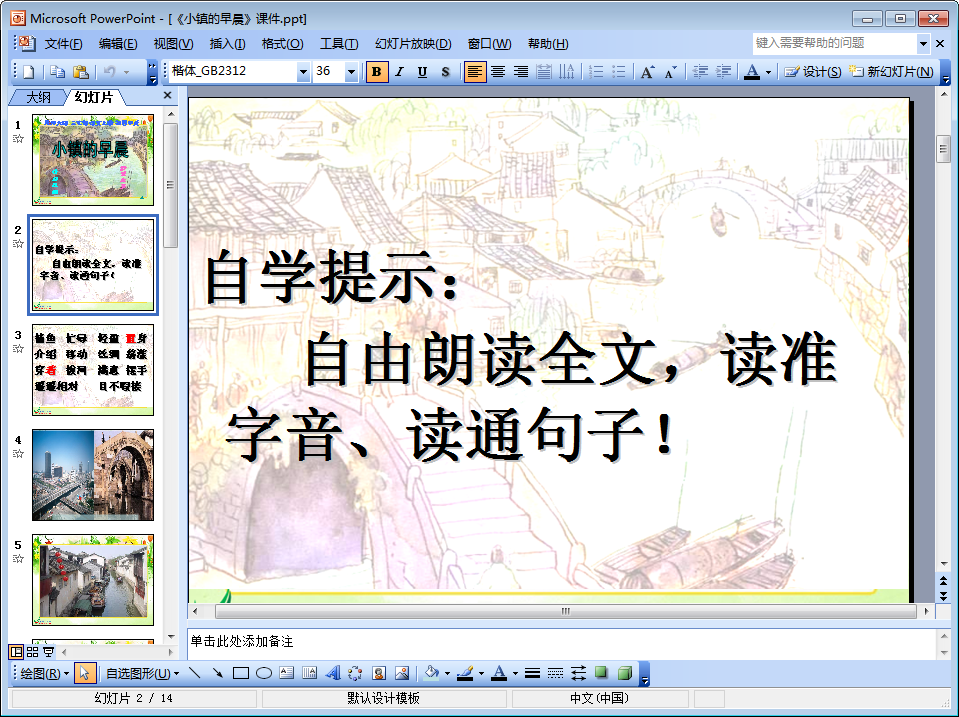Viewport: 959px width, 717px height.
Task: Decrease font size with the small A icon
Action: pyautogui.click(x=670, y=72)
